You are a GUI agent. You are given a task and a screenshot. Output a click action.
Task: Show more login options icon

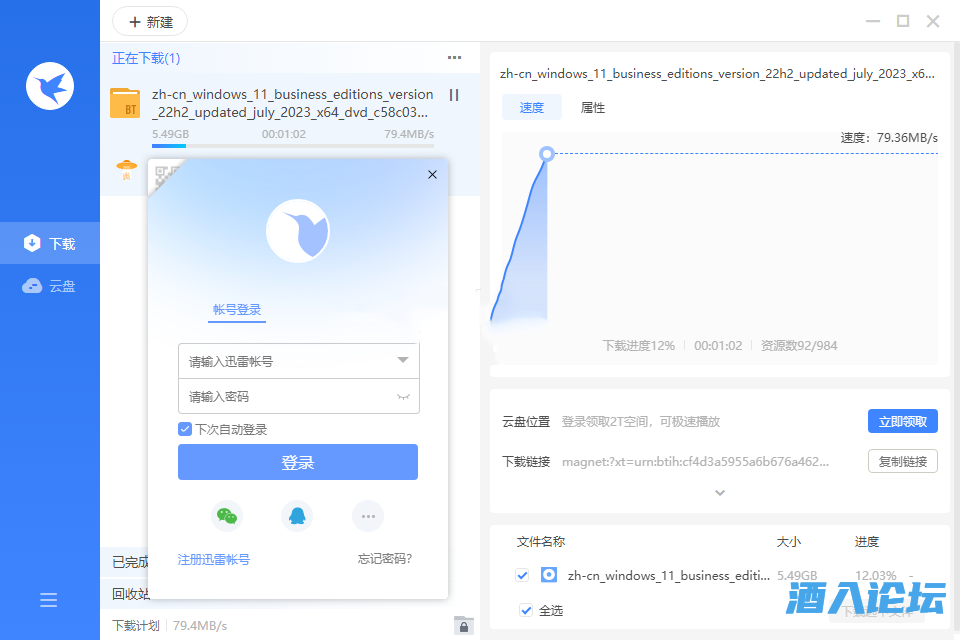pos(368,516)
